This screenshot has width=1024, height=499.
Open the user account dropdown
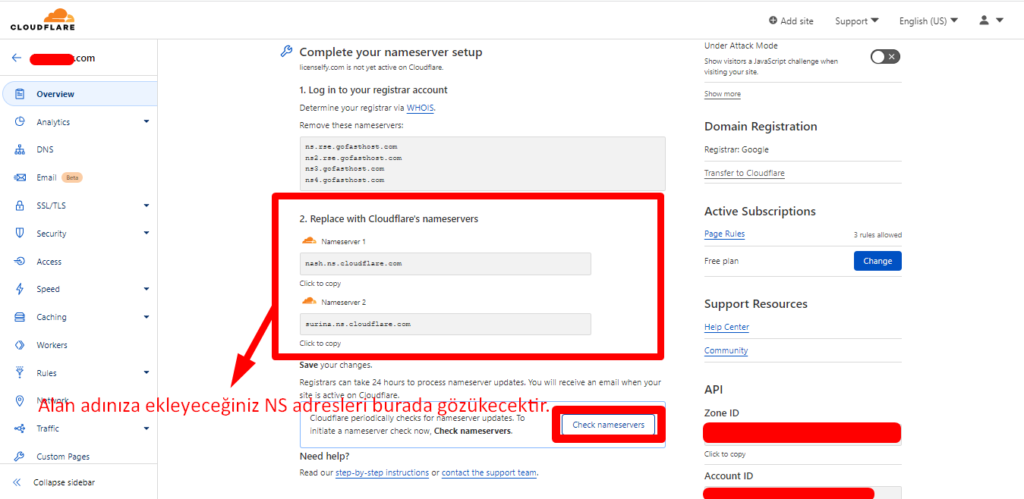click(x=991, y=20)
